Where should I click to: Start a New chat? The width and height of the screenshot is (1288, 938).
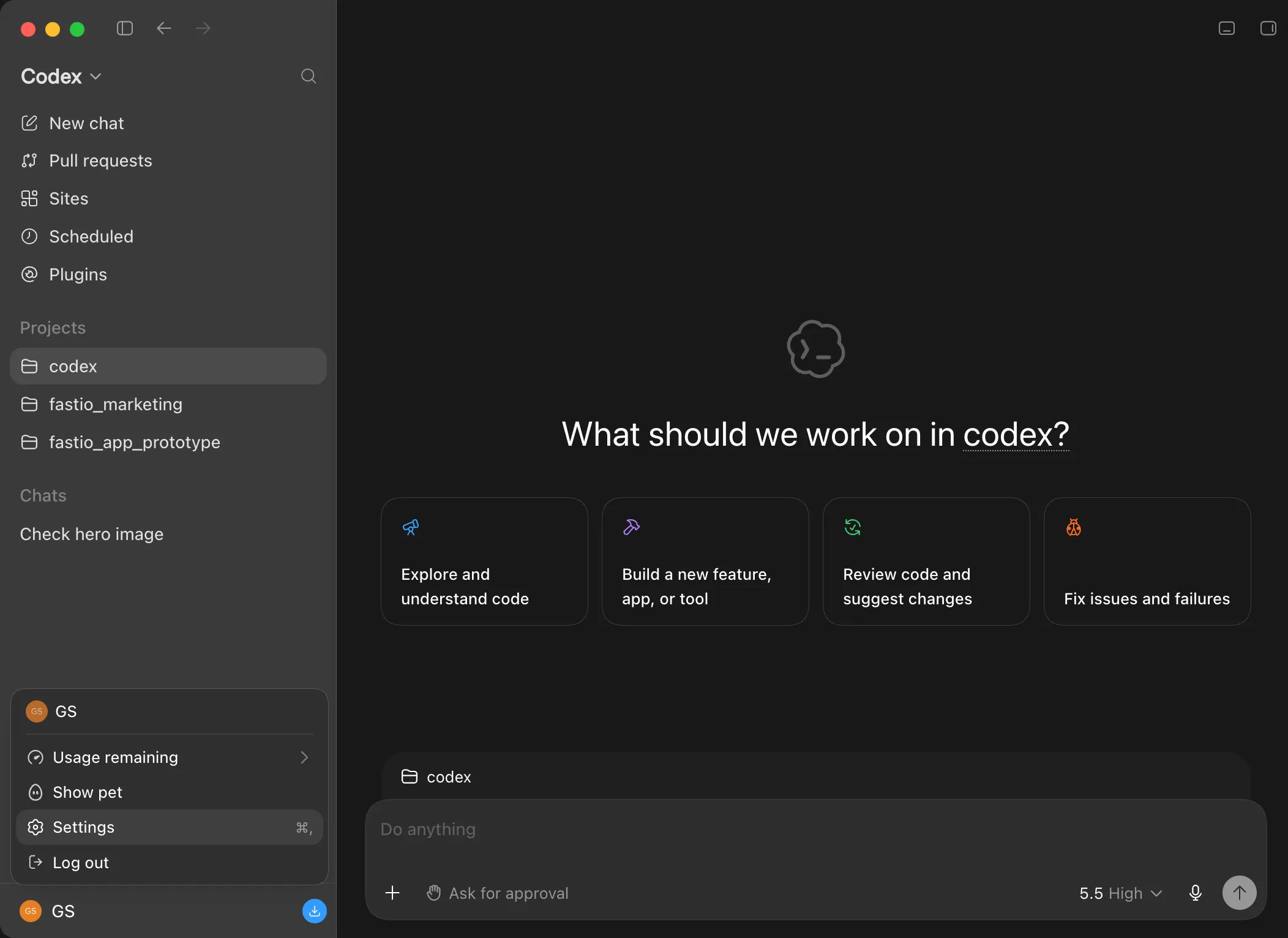pyautogui.click(x=168, y=123)
